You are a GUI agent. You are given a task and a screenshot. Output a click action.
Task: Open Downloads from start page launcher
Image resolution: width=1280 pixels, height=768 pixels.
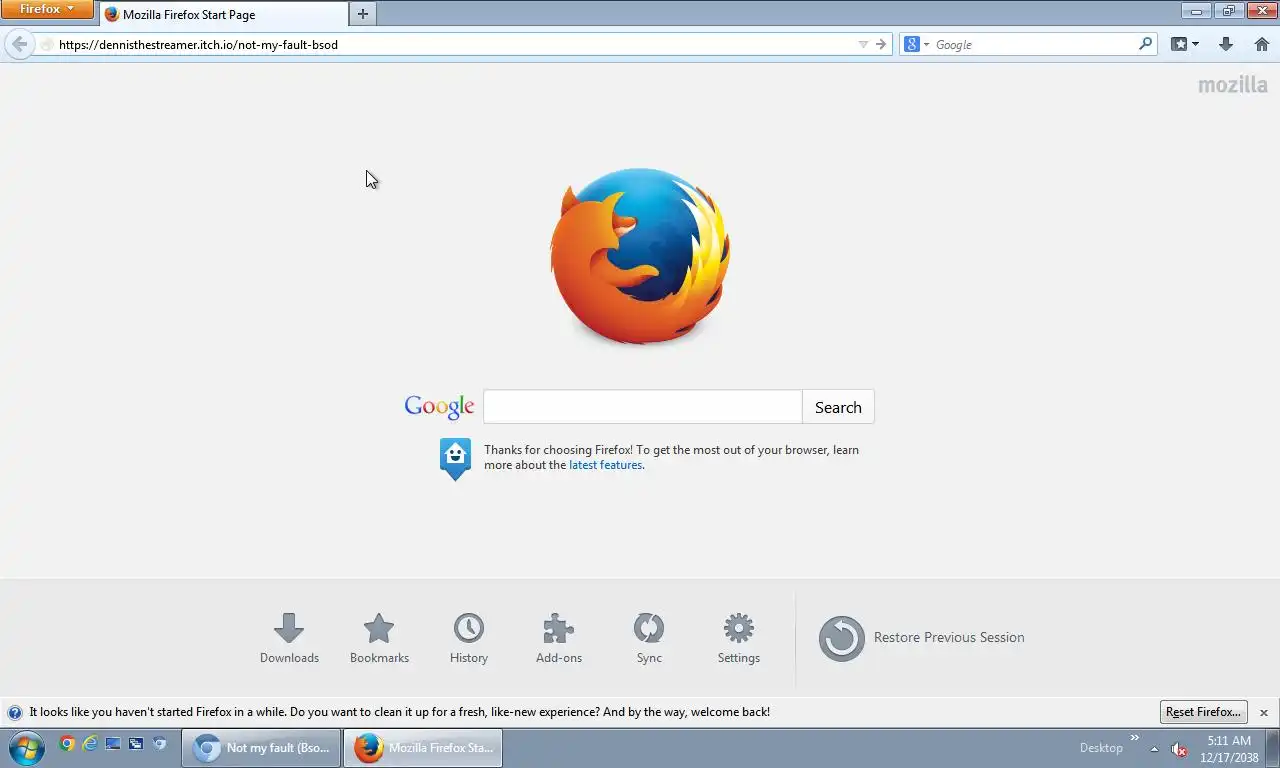tap(289, 638)
